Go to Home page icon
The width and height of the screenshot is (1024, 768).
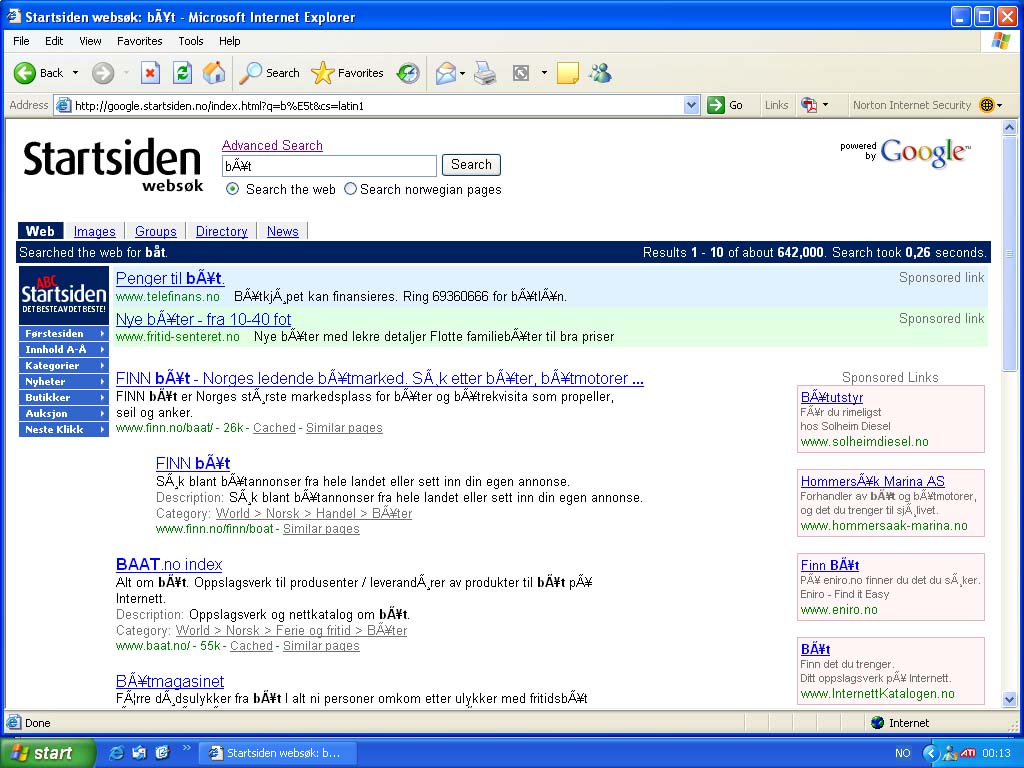tap(214, 73)
